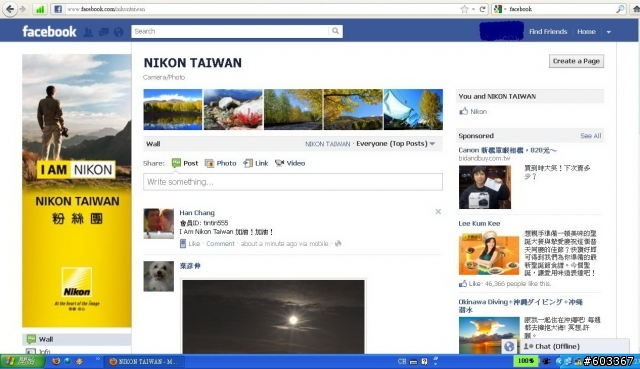Click the facebook logo
Image resolution: width=640 pixels, height=369 pixels.
click(49, 31)
